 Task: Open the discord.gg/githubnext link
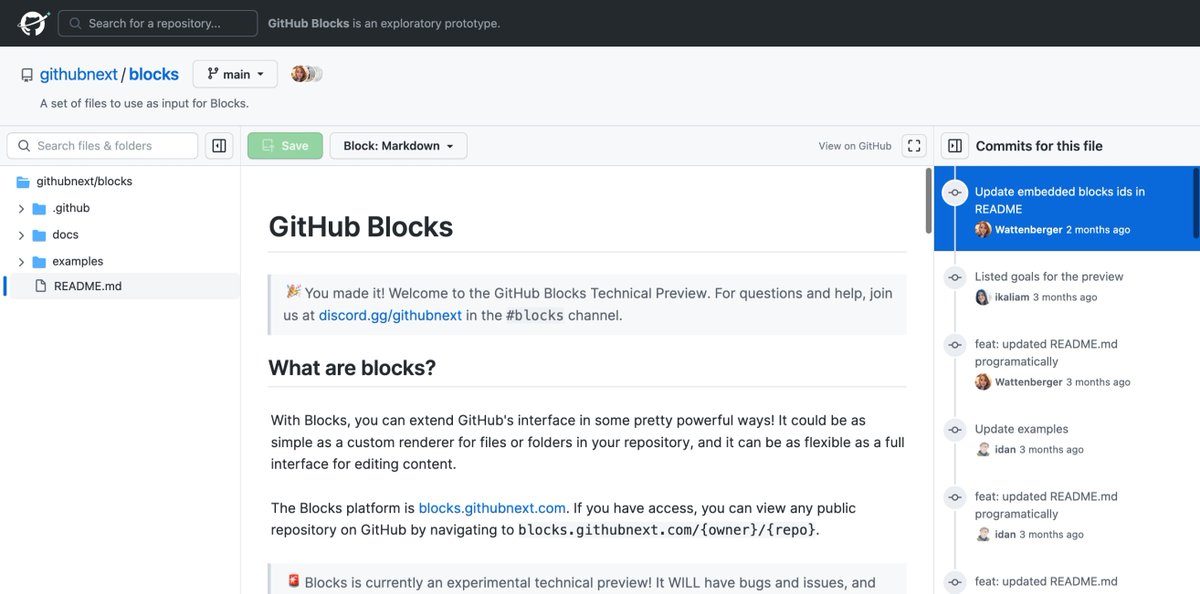390,315
